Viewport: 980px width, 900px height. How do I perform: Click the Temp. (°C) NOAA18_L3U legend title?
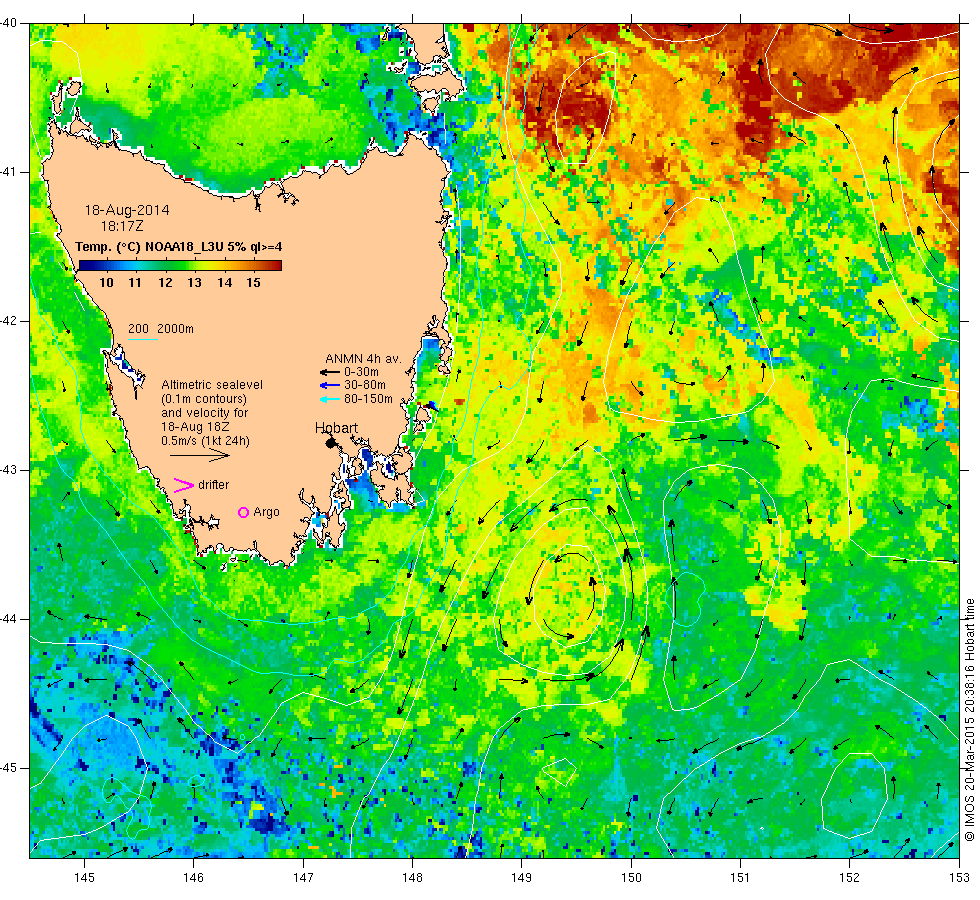(x=179, y=246)
